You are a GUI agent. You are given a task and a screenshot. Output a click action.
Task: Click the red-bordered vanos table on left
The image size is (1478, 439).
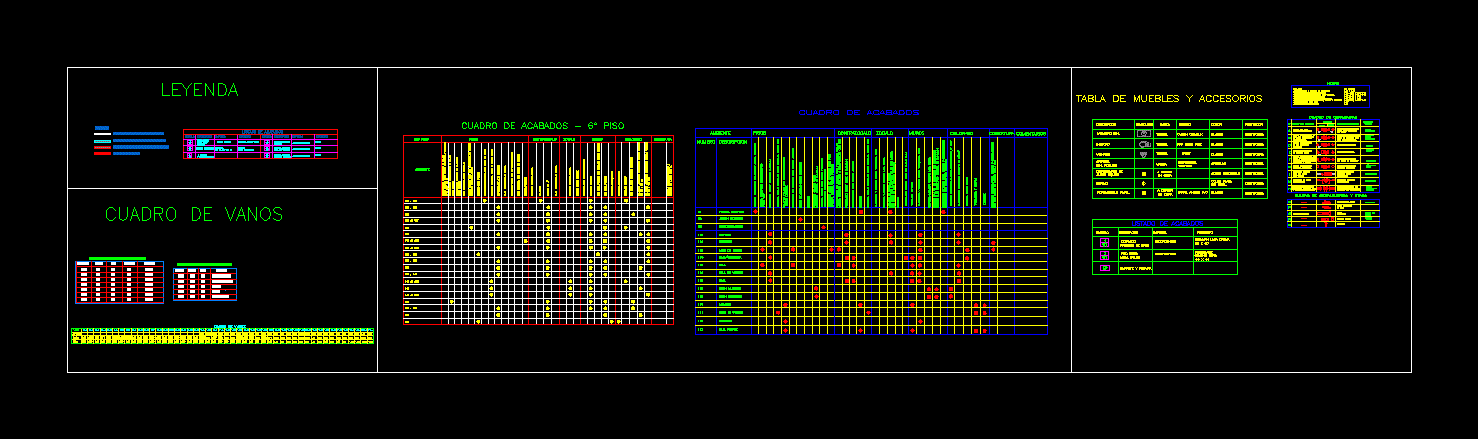tap(119, 281)
